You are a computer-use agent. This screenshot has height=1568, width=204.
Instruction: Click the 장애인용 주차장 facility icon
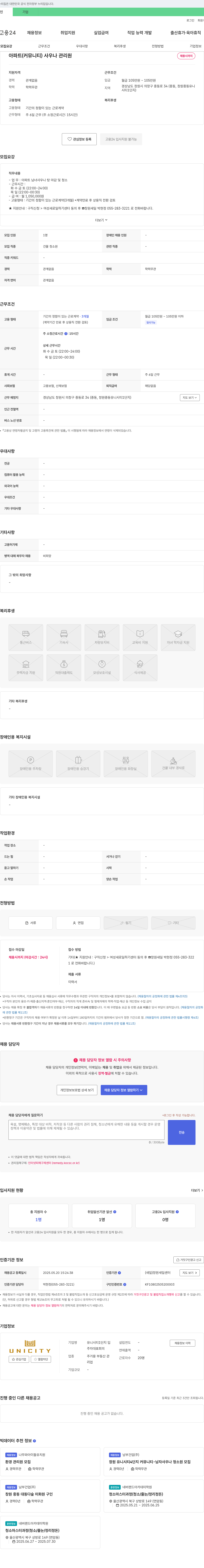pos(30,763)
